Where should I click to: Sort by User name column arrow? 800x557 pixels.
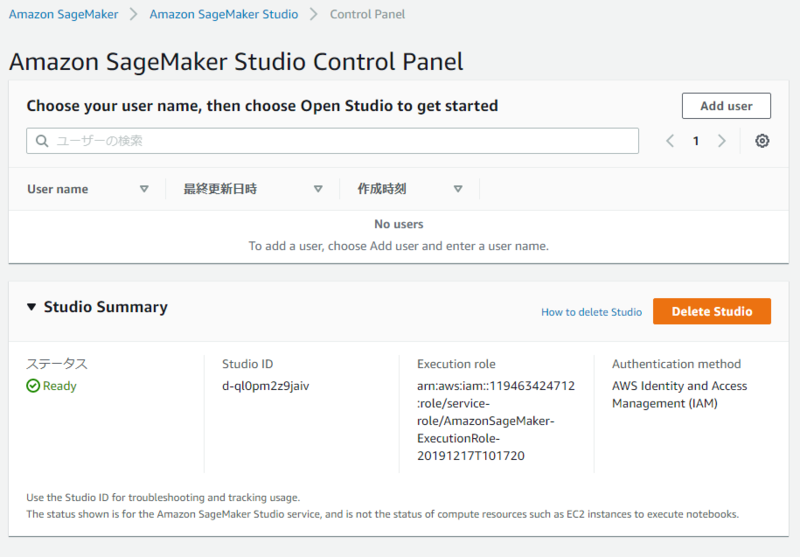[144, 189]
